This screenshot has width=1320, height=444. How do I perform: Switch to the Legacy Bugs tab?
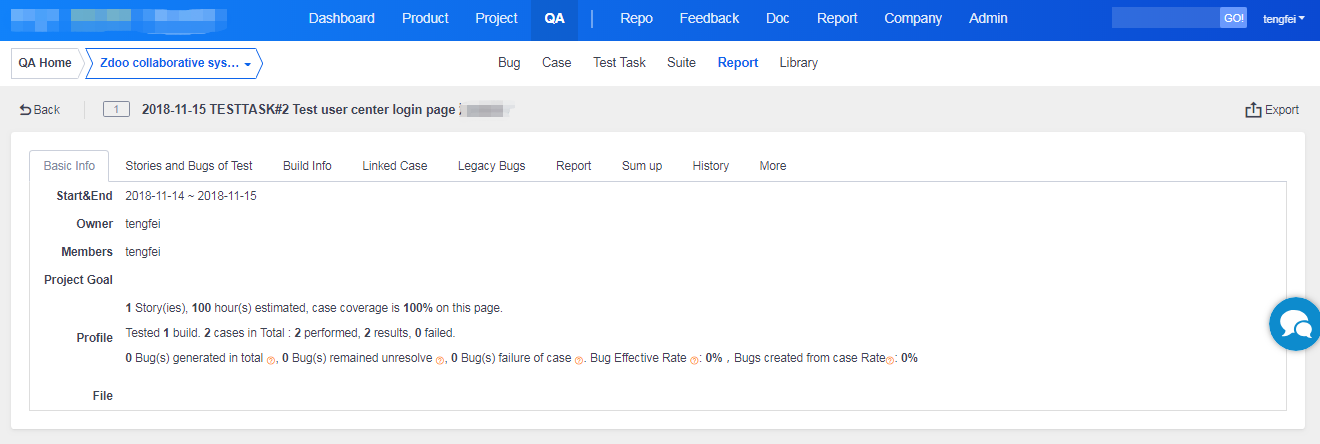[x=491, y=166]
